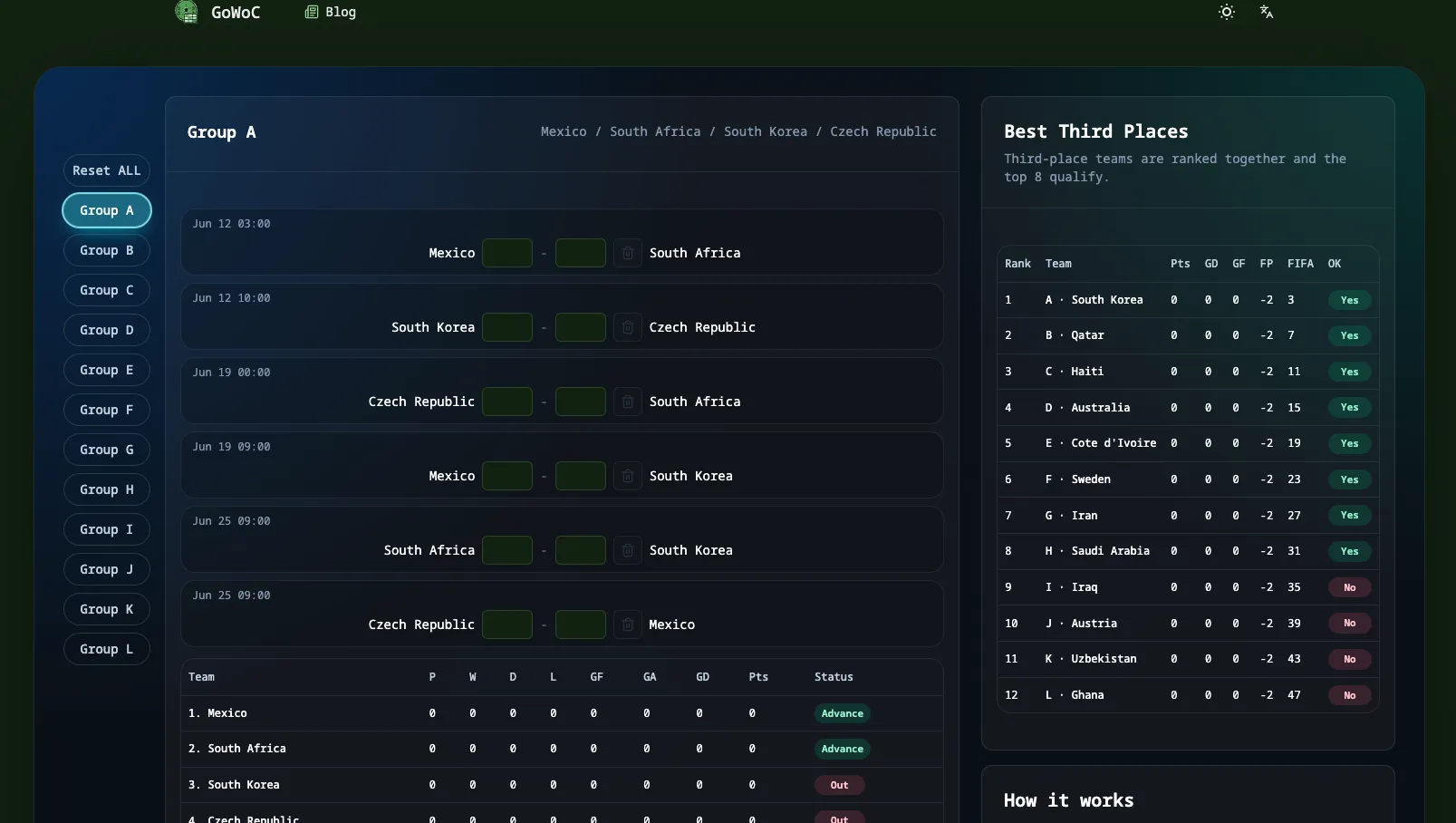Click Czech Republic's score field against South Africa
Screen dimensions: 1456x823
(x=507, y=402)
